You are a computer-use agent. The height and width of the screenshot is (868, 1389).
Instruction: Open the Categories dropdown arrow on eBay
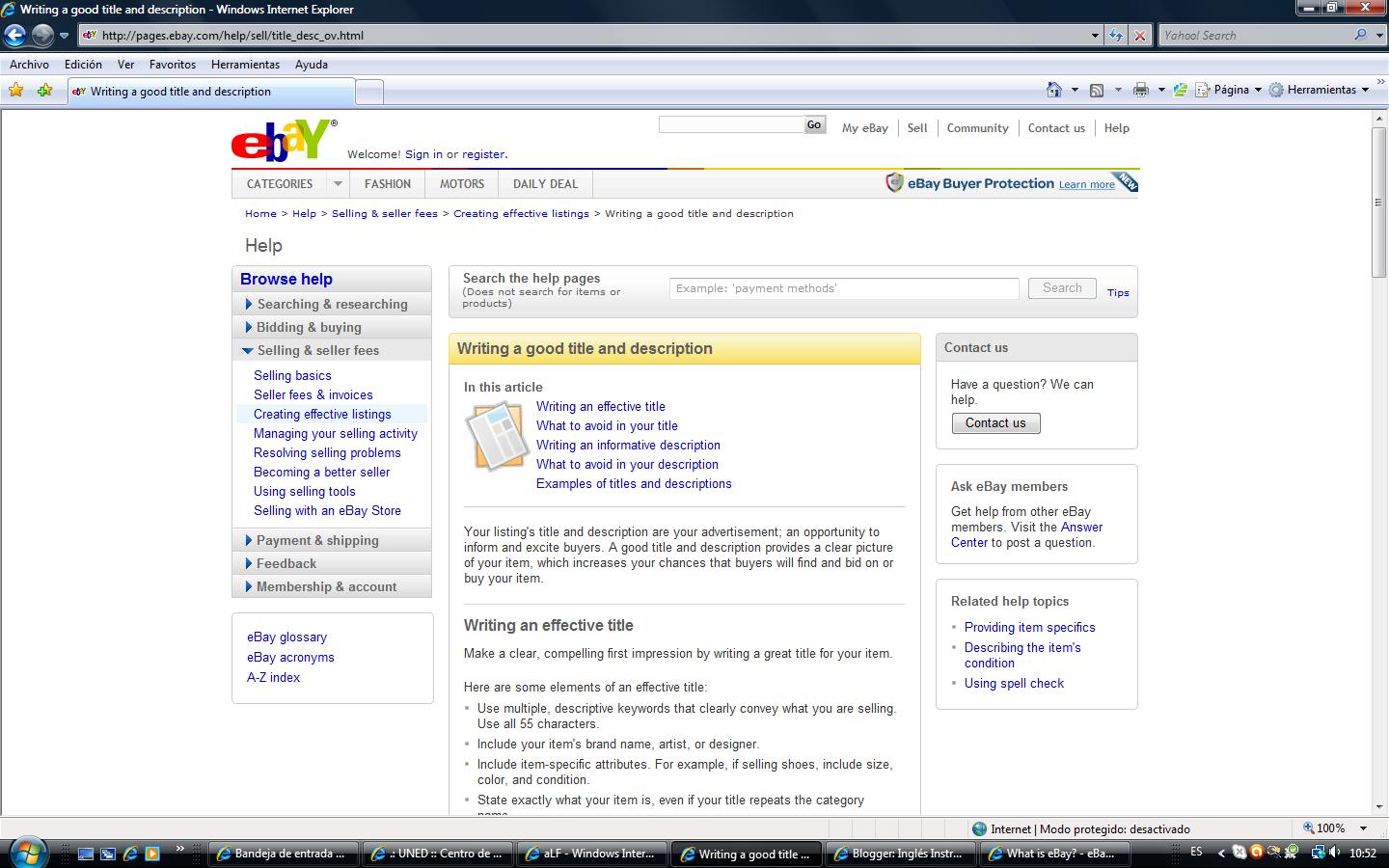[338, 183]
